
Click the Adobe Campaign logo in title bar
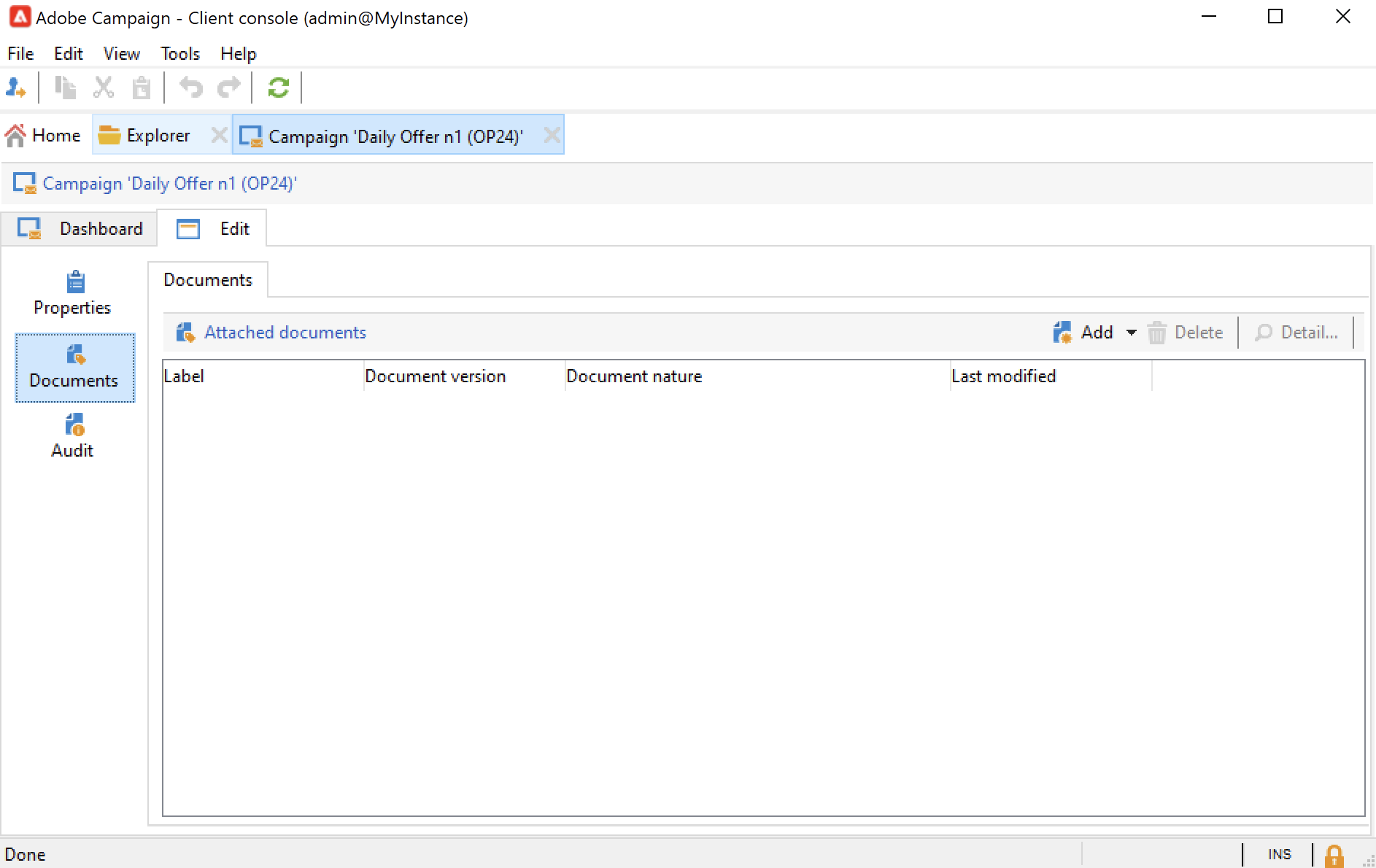(x=19, y=18)
